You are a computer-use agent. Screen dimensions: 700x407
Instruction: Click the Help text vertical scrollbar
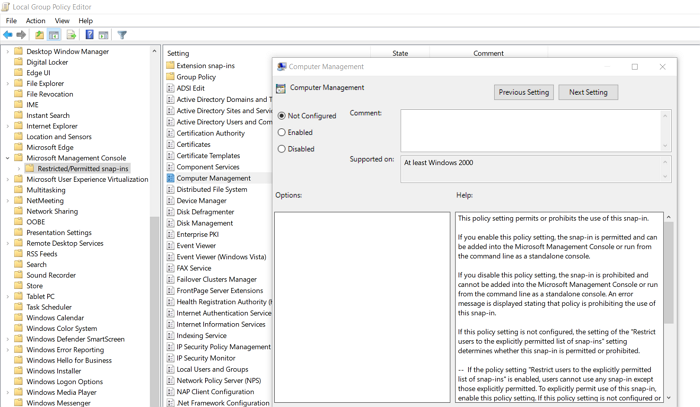pos(669,300)
